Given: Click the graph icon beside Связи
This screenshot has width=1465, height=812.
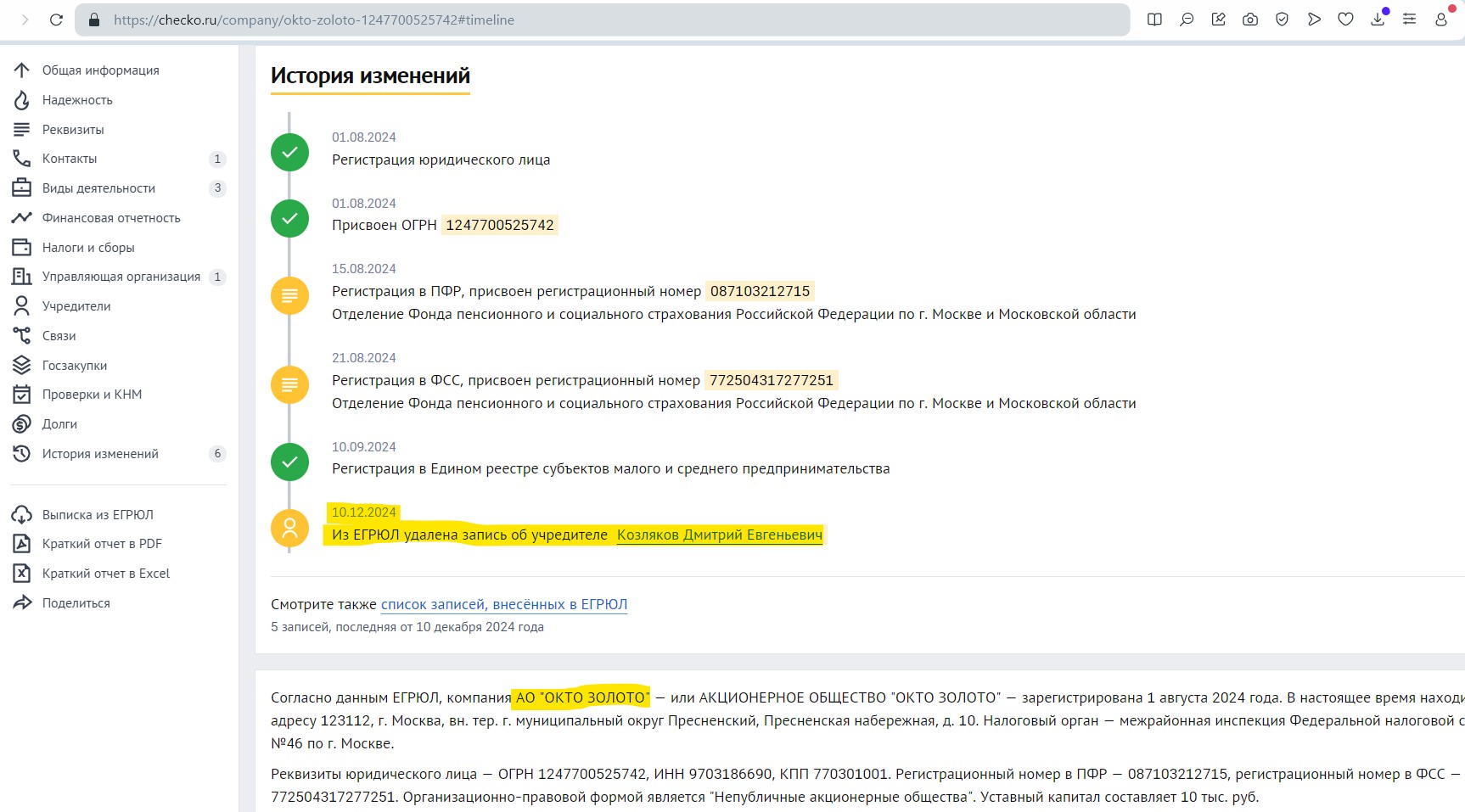Looking at the screenshot, I should pyautogui.click(x=21, y=336).
